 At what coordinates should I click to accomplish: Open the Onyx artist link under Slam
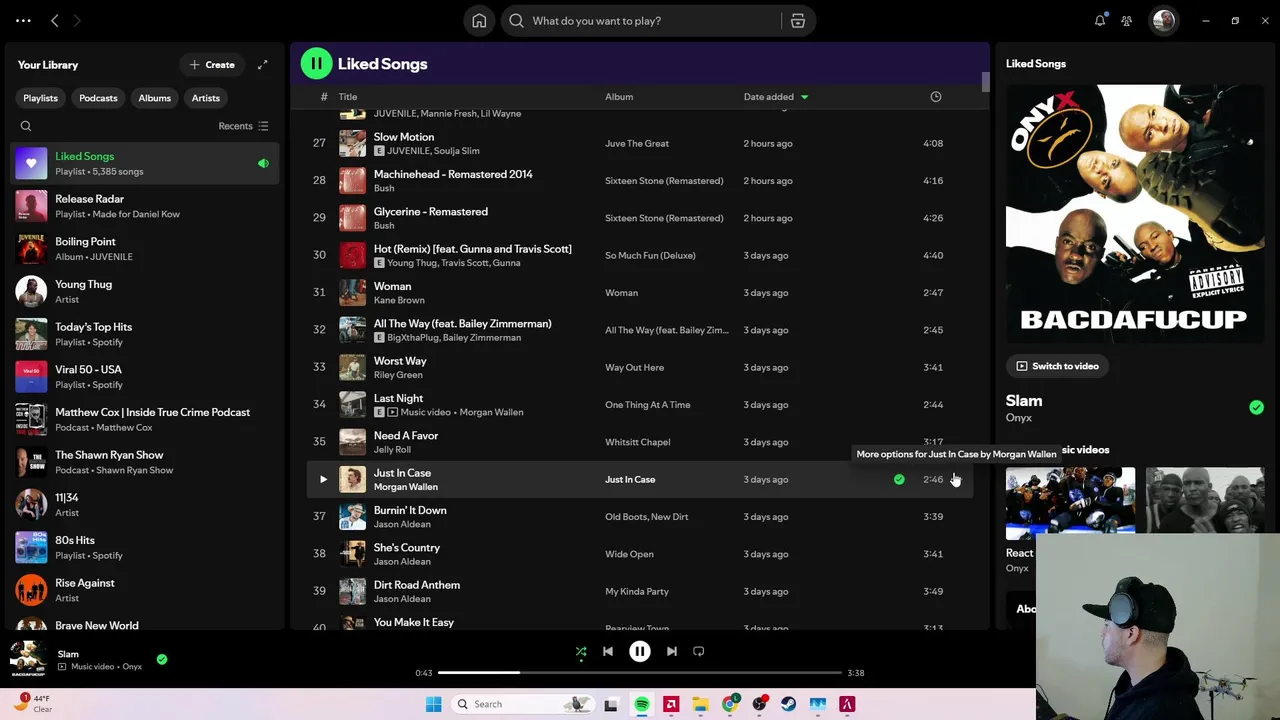pos(1018,418)
